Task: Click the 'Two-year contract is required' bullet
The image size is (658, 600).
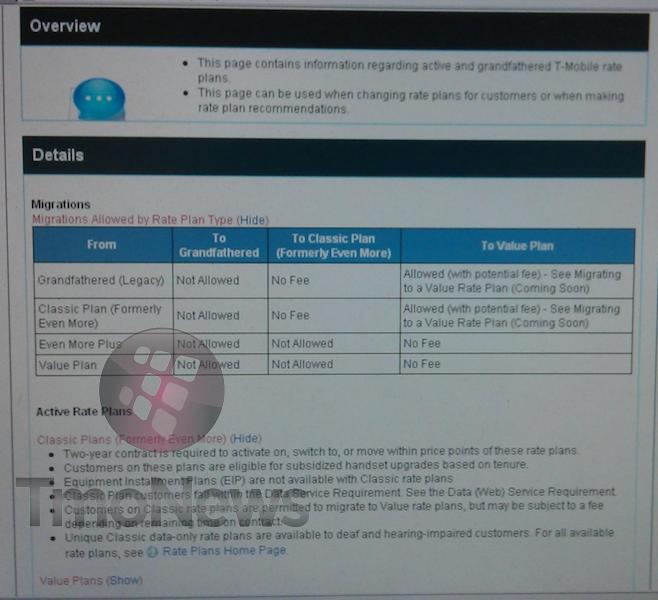Action: (321, 452)
